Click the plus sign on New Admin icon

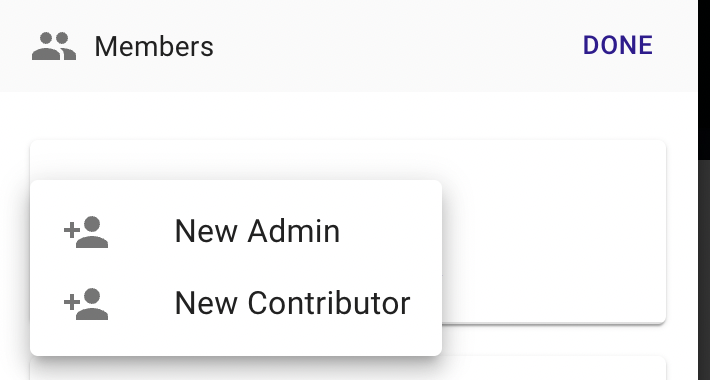click(72, 231)
